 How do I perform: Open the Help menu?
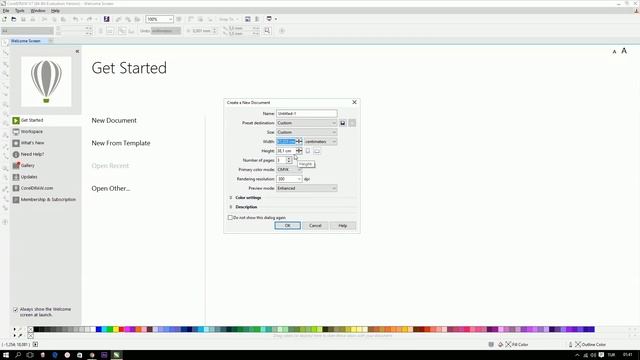pos(55,11)
